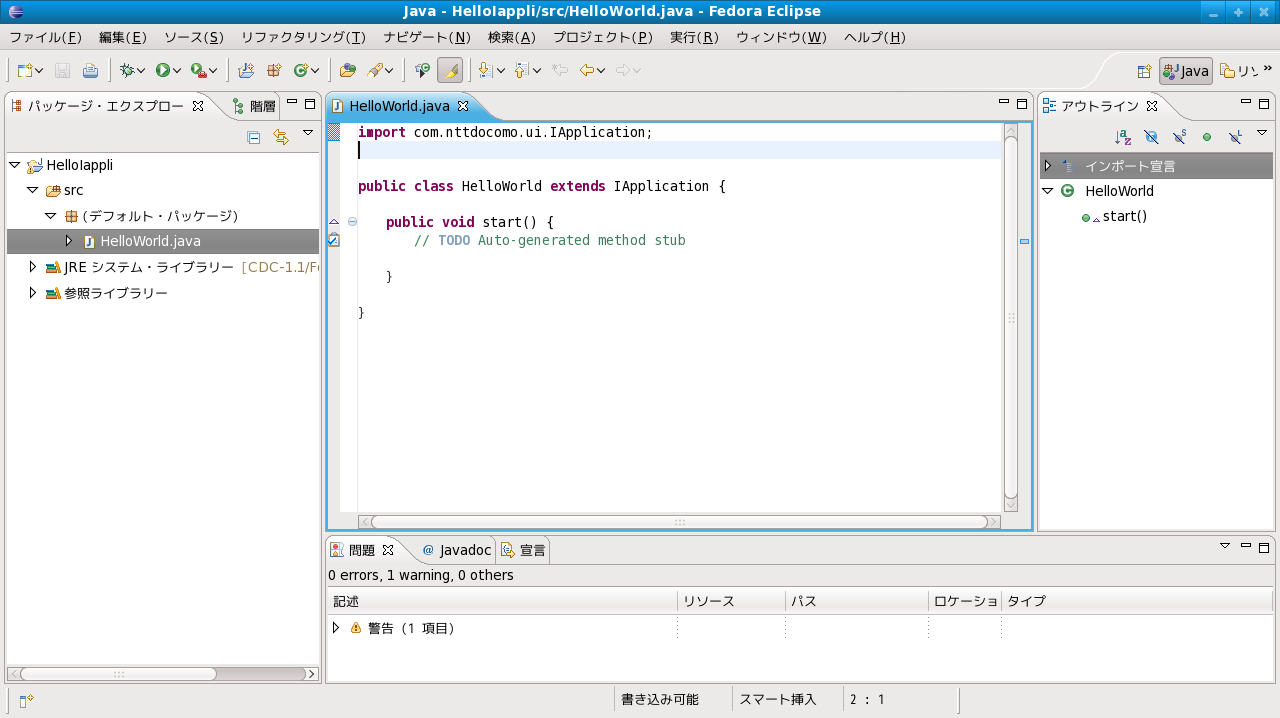This screenshot has height=718, width=1280.
Task: Click the Search flashlight toolbar icon
Action: pyautogui.click(x=376, y=70)
